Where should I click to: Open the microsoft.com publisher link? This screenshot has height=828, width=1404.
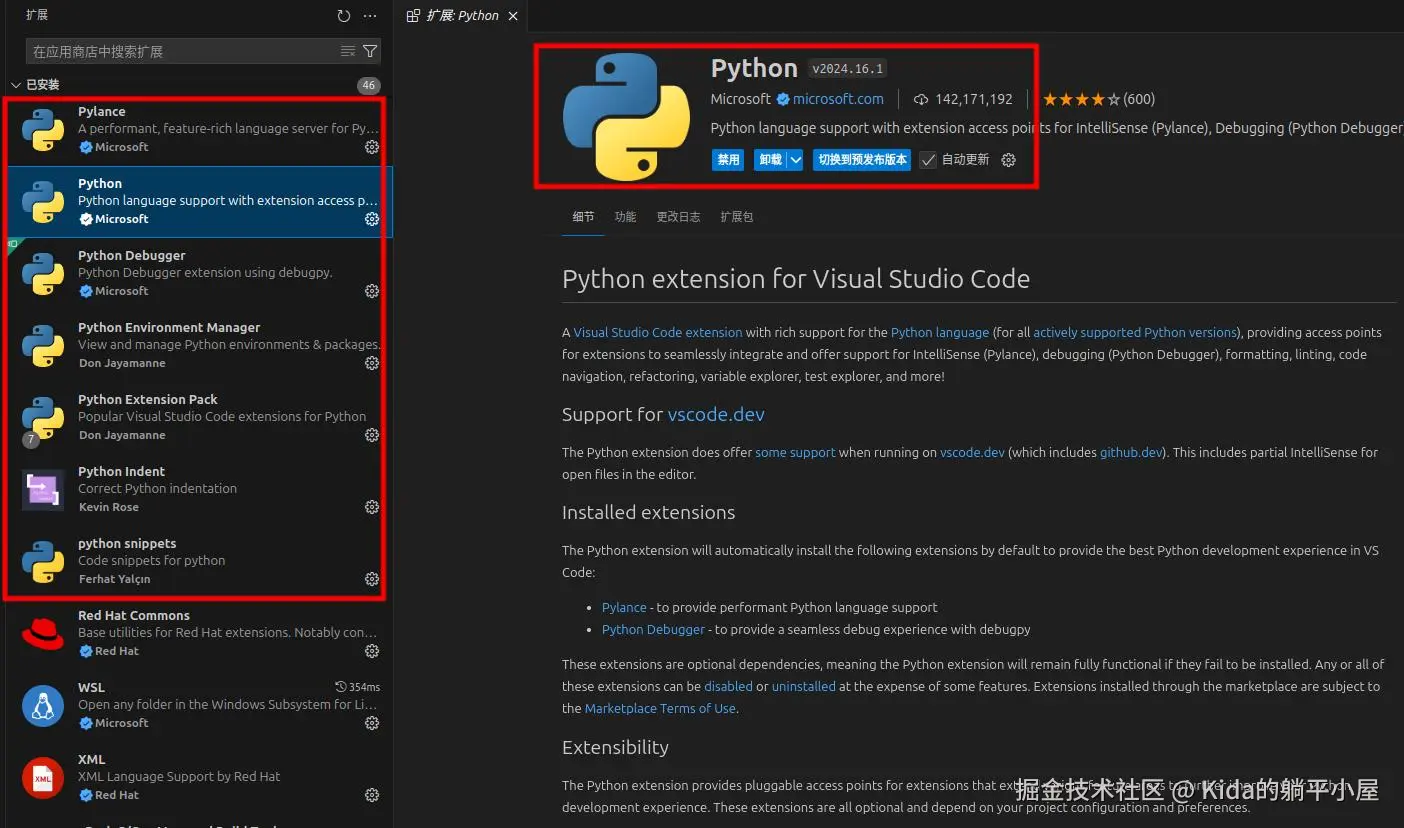point(838,99)
